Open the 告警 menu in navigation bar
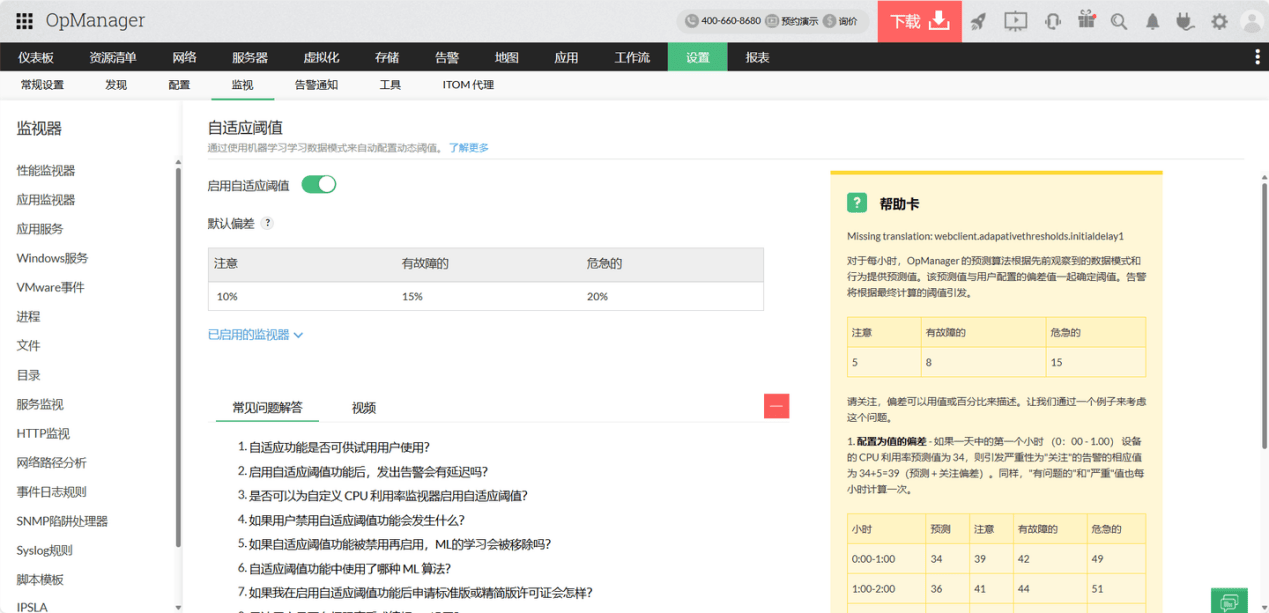 click(x=447, y=57)
